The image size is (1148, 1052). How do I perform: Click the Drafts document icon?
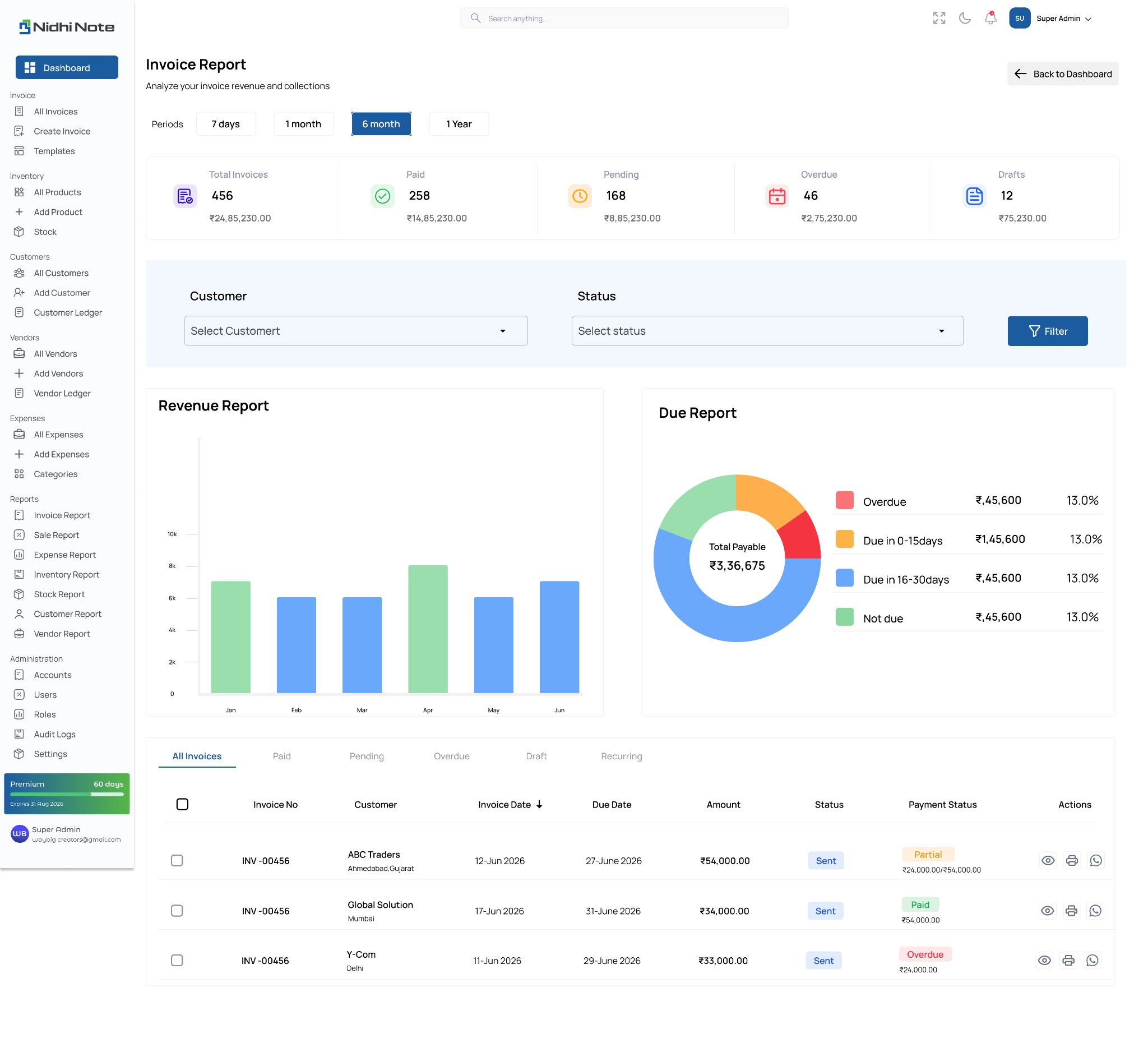(x=974, y=196)
